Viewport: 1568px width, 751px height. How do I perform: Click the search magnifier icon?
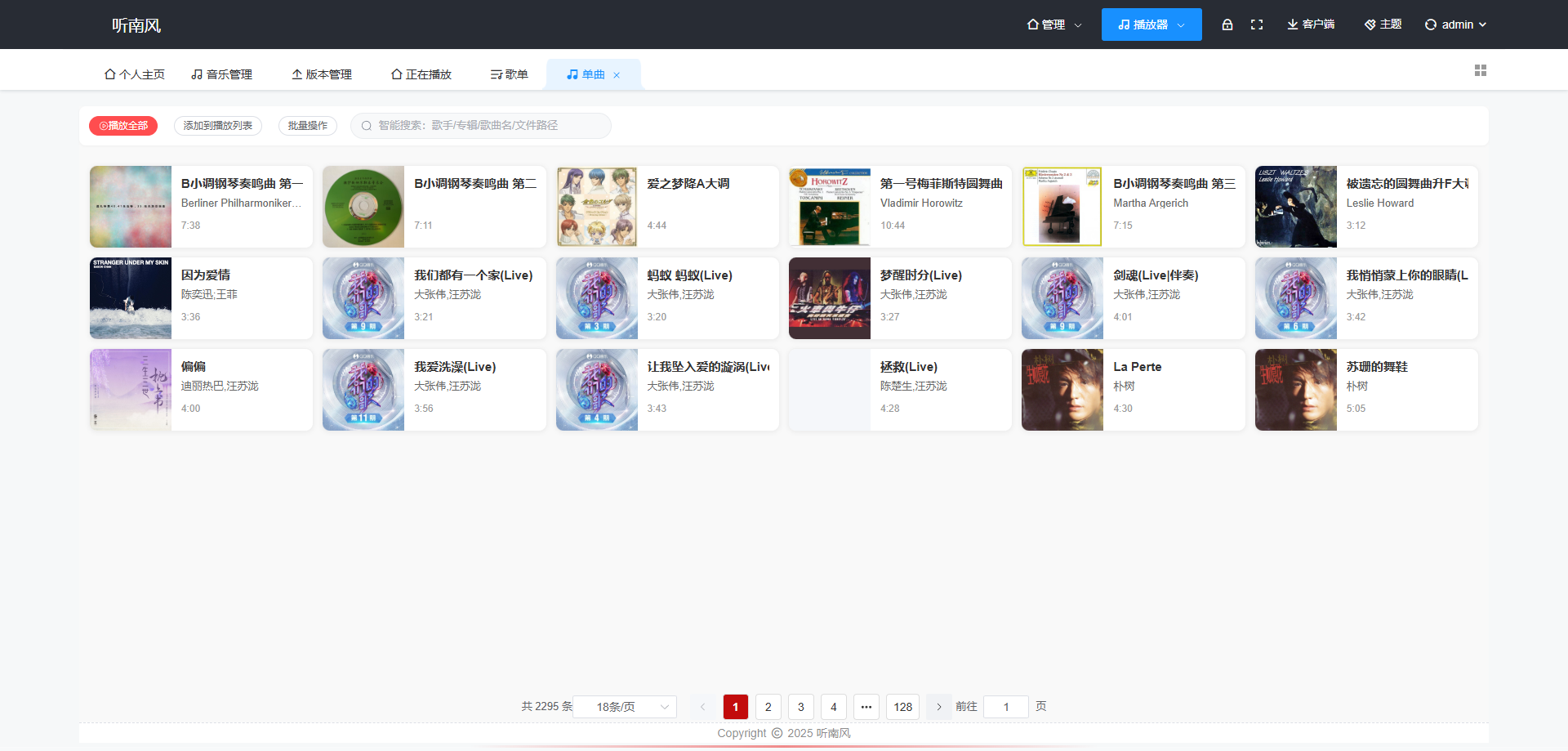click(367, 126)
